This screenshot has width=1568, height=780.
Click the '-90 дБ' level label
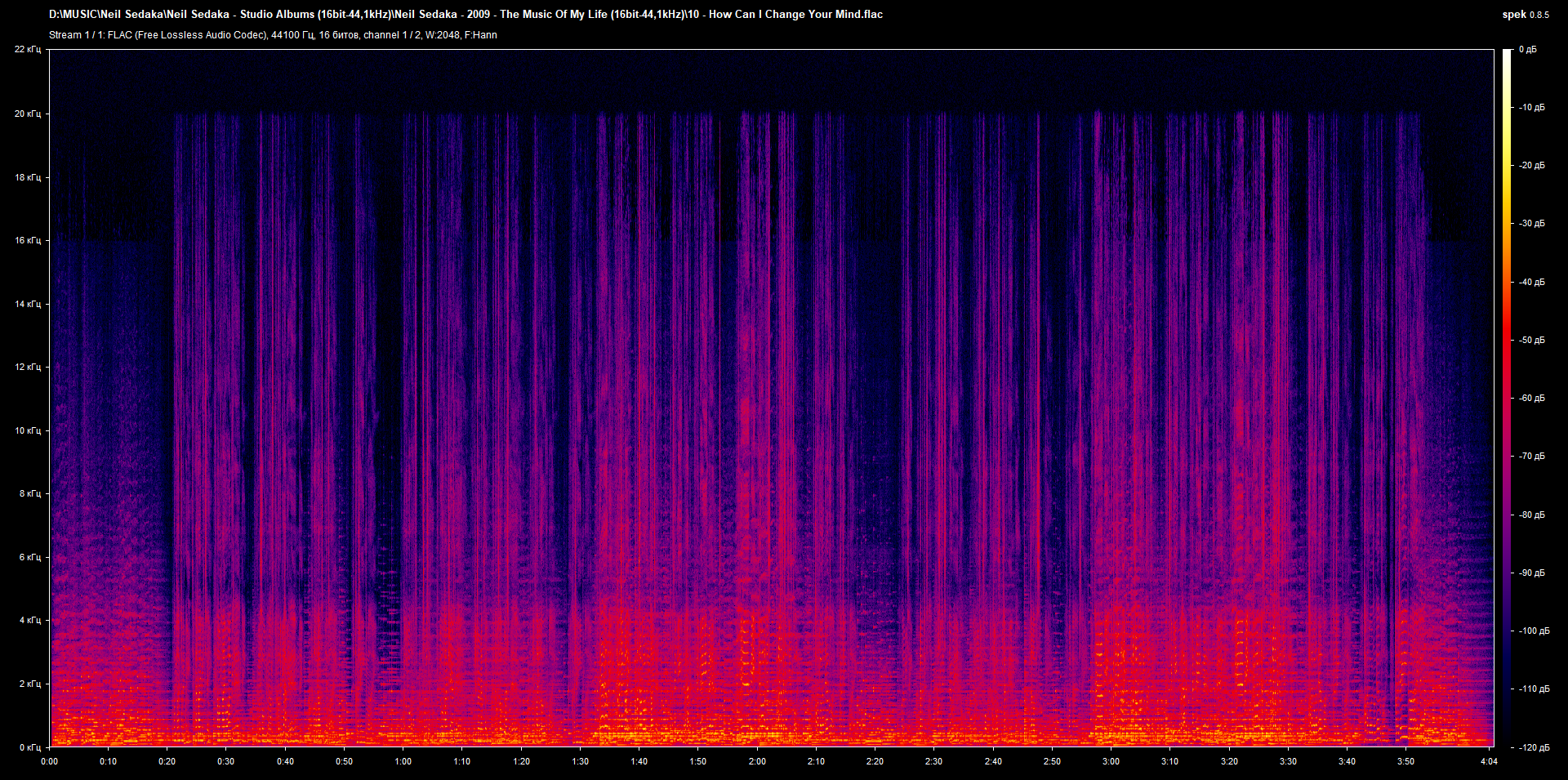[x=1532, y=573]
